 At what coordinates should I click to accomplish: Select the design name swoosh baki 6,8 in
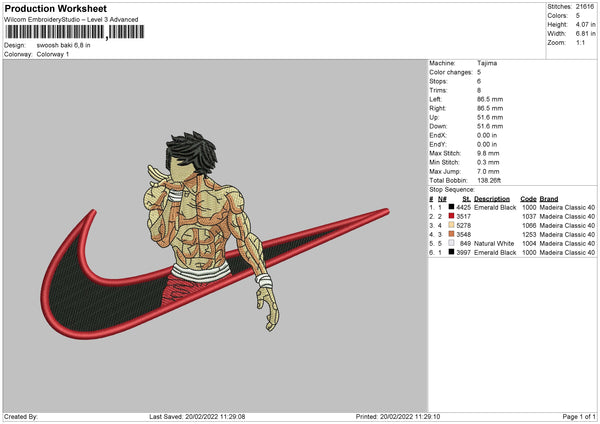(64, 45)
